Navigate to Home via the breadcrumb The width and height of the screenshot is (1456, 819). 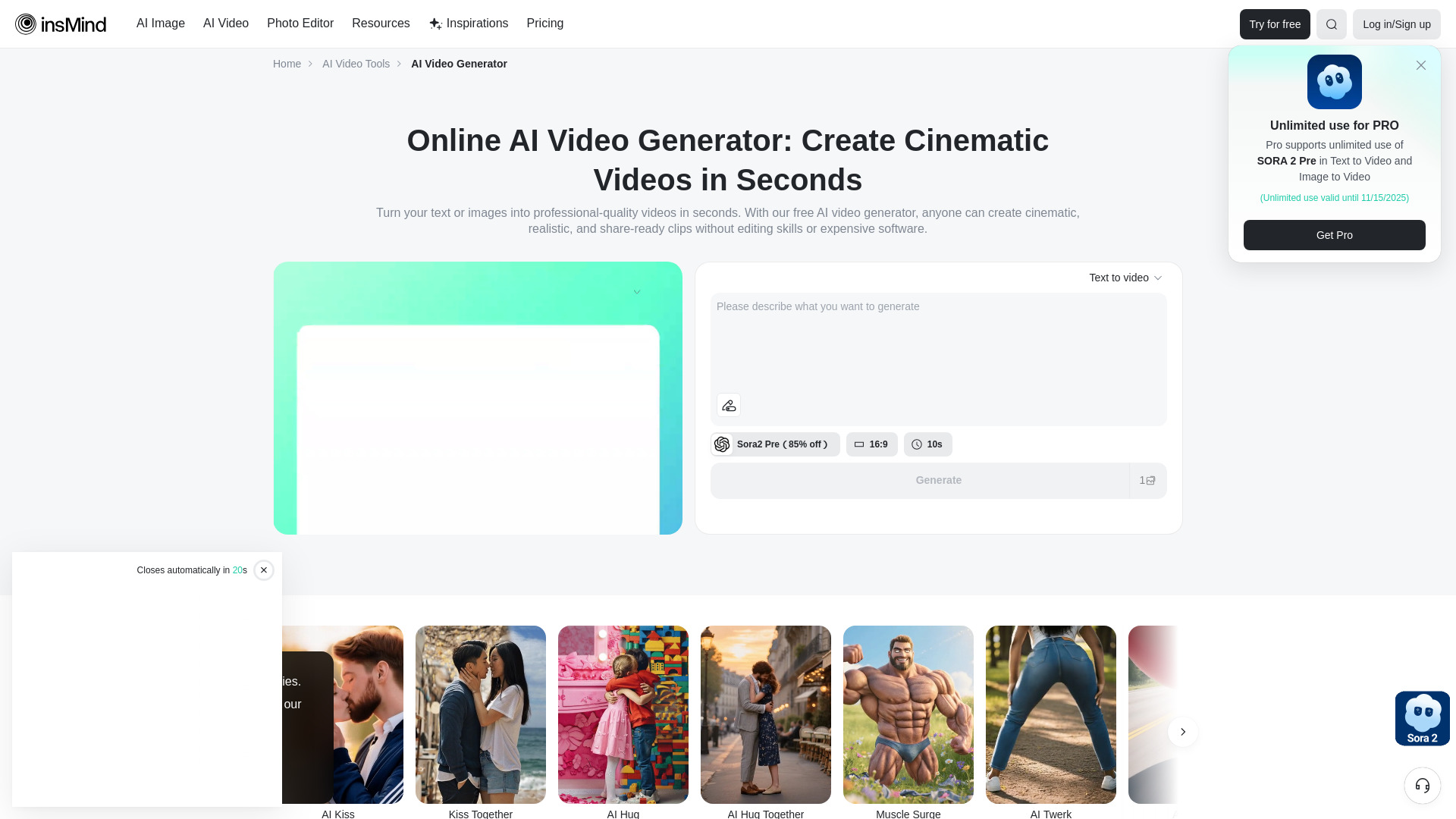pyautogui.click(x=287, y=64)
